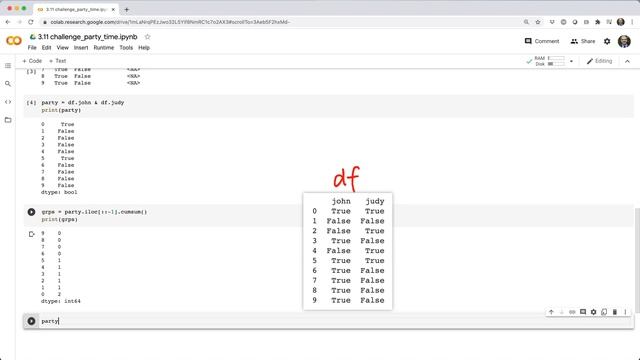Image resolution: width=640 pixels, height=360 pixels.
Task: Open the Edit menu
Action: click(47, 48)
